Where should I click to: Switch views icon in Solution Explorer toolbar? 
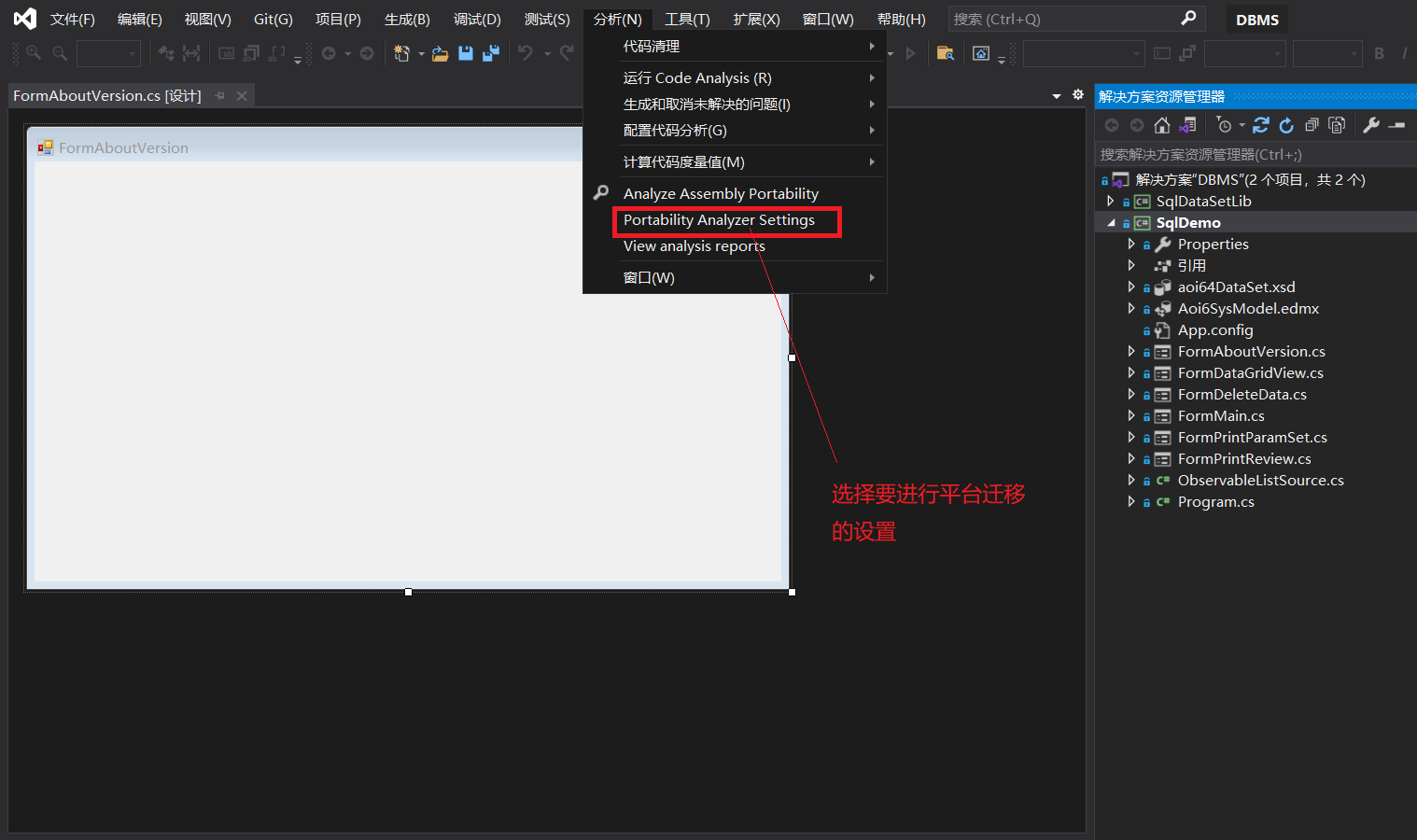pyautogui.click(x=1187, y=125)
